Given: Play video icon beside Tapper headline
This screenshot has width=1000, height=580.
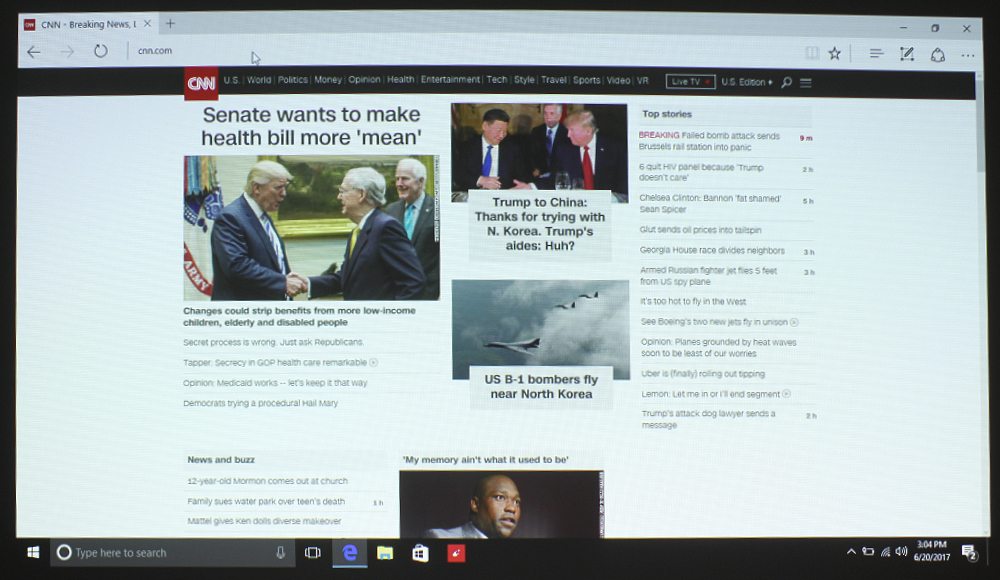Looking at the screenshot, I should 374,362.
